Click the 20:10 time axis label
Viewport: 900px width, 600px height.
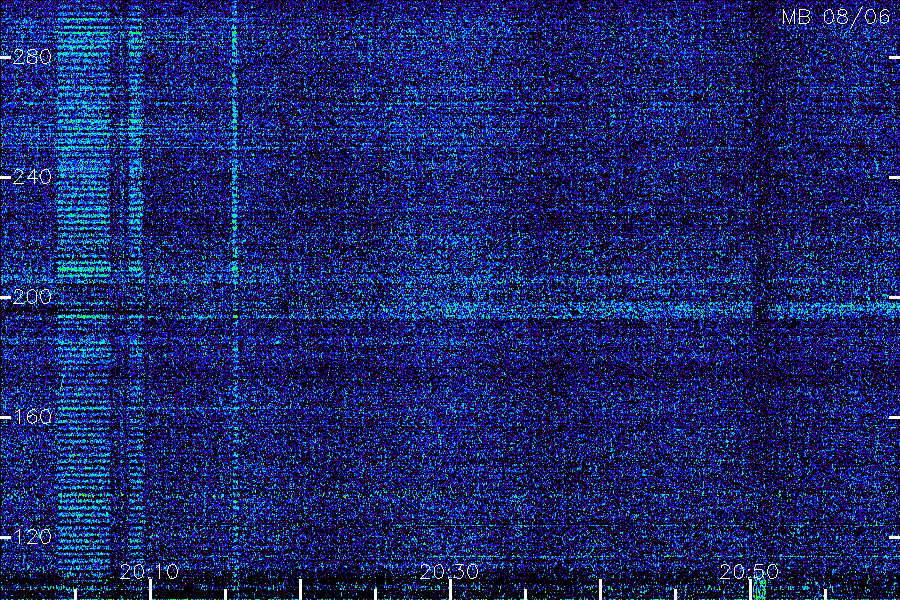(x=149, y=571)
